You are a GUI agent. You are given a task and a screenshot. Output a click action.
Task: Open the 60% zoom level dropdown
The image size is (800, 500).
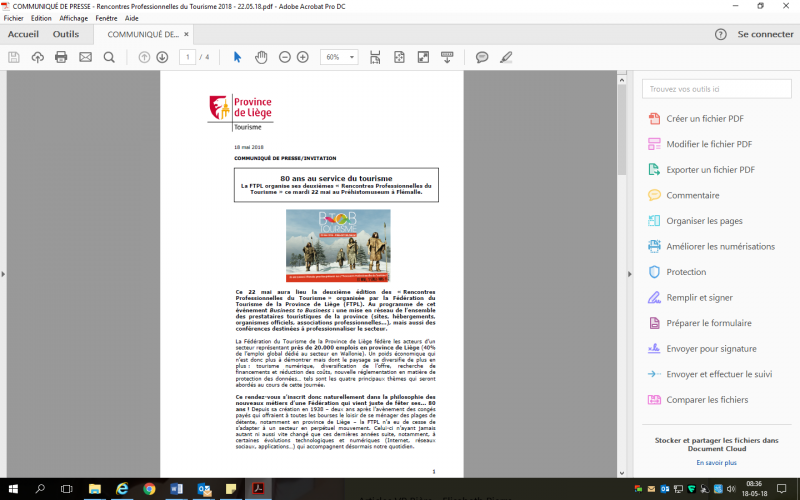339,57
